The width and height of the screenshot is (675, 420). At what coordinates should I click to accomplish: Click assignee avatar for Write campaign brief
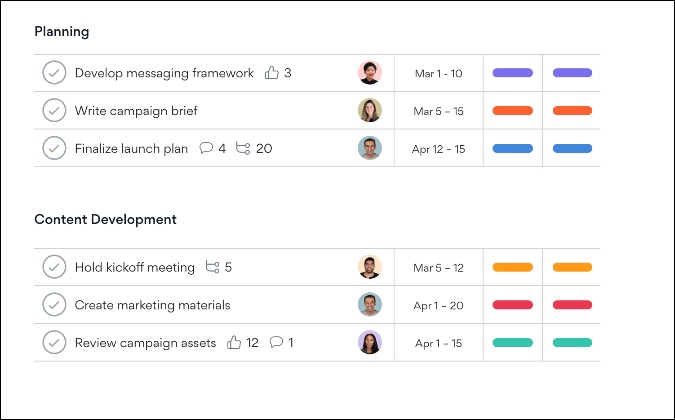370,111
